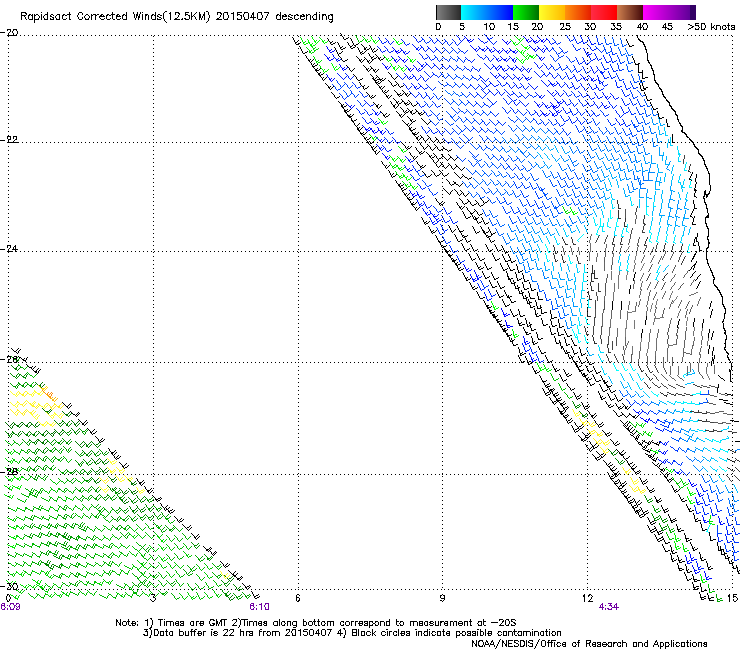Click the '-24' latitude axis label
Screen dimensions: 740x650
(x=9, y=249)
